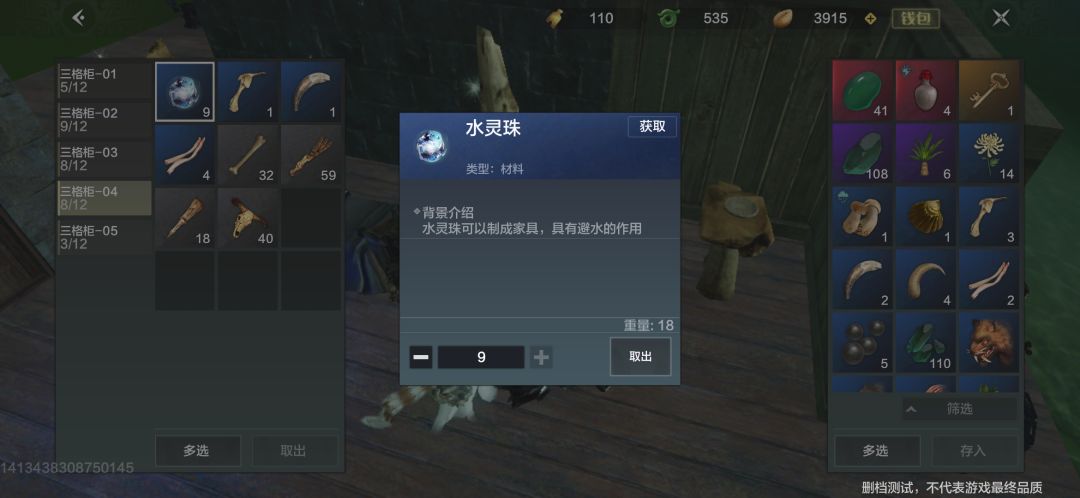Click the back arrow icon at top left
Viewport: 1080px width, 498px height.
point(79,18)
